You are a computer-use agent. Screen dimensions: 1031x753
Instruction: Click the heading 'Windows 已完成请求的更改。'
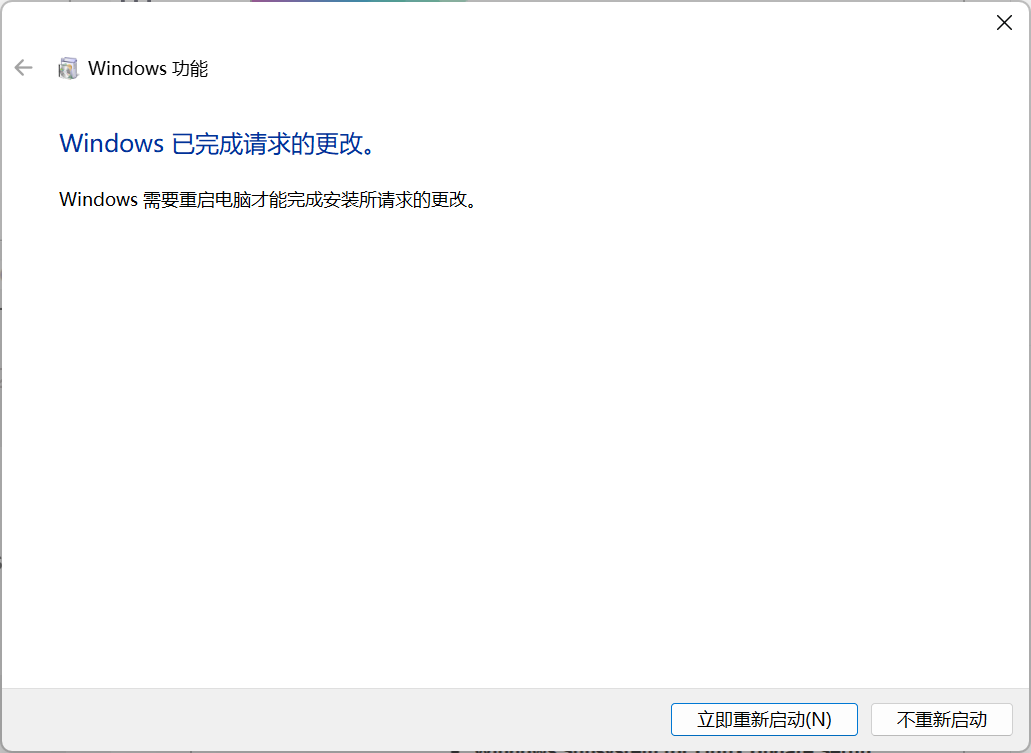tap(218, 143)
